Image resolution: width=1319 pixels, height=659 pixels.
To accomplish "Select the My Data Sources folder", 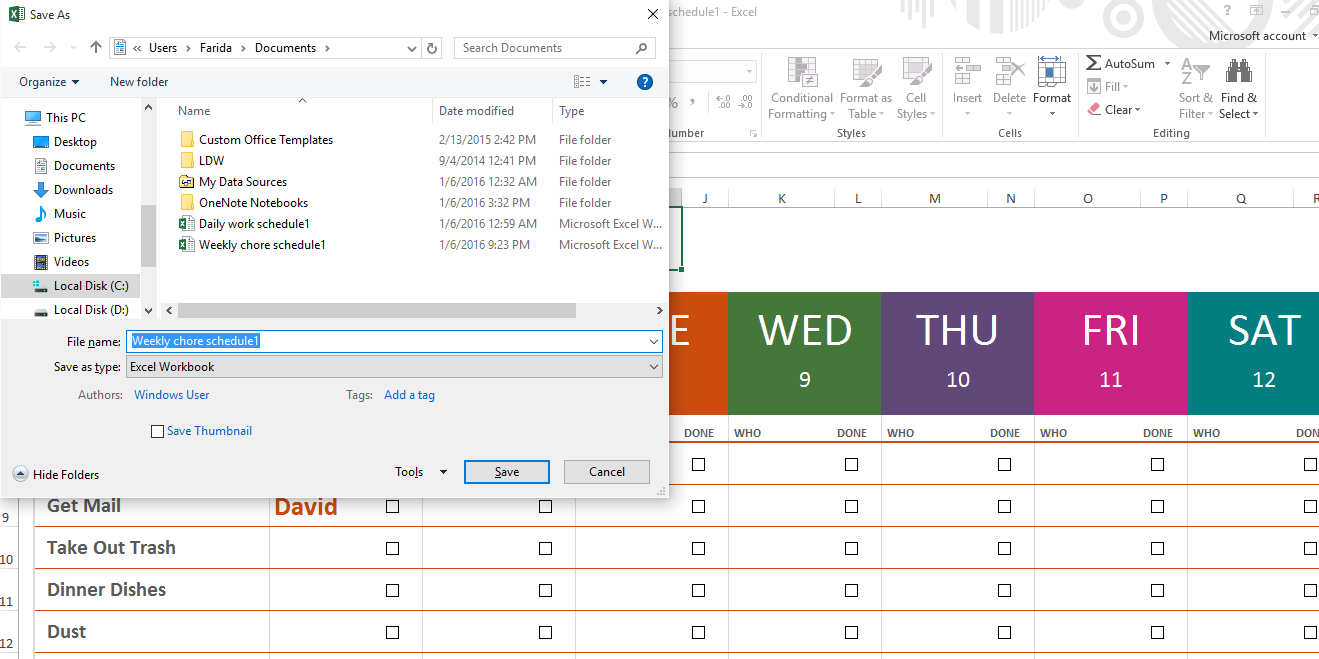I will pos(243,182).
